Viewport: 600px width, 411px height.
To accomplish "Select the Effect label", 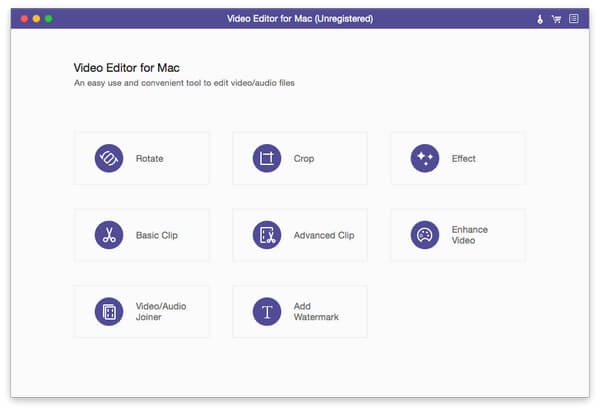I will 463,158.
